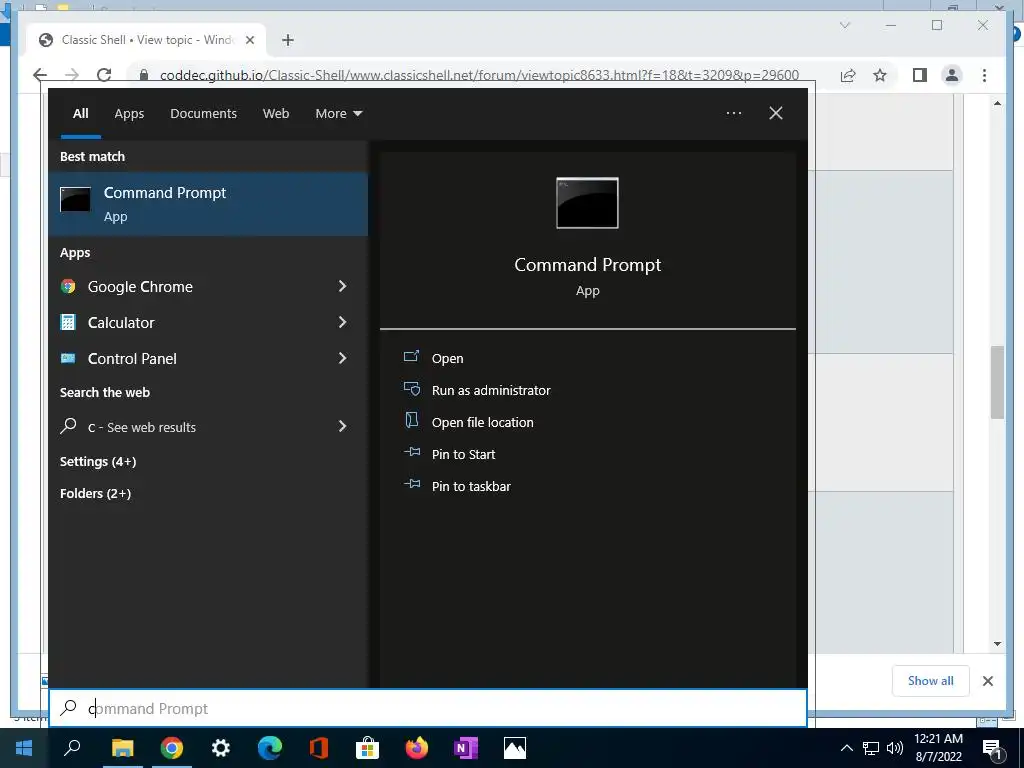Choose Open file location
Screen dimensions: 1024x768
pyautogui.click(x=483, y=423)
